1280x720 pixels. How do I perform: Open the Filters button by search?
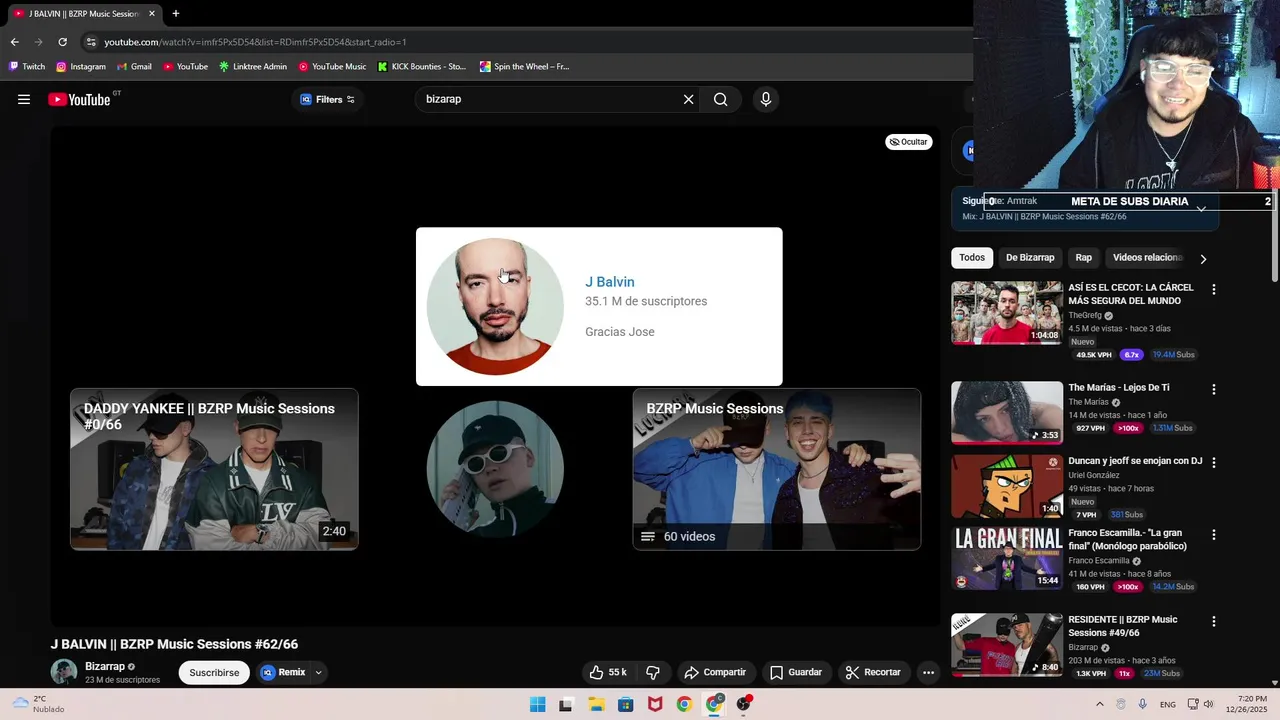point(328,99)
